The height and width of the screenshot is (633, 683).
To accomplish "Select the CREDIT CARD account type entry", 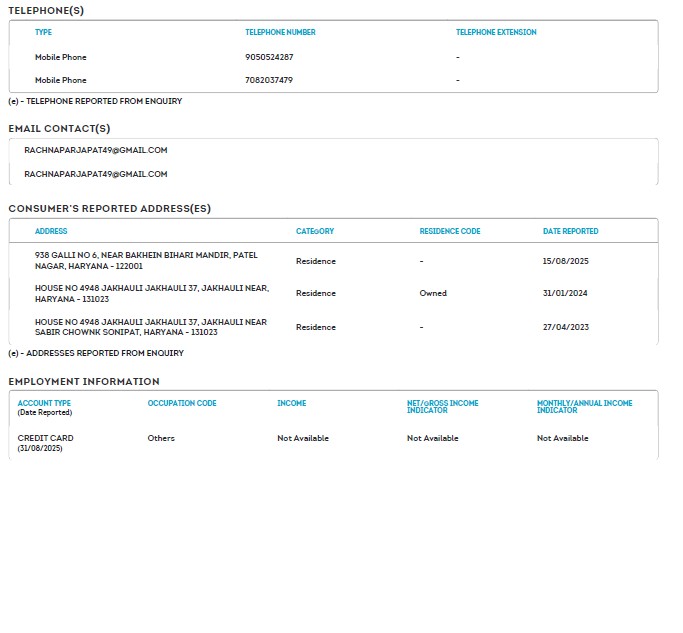I will [46, 438].
